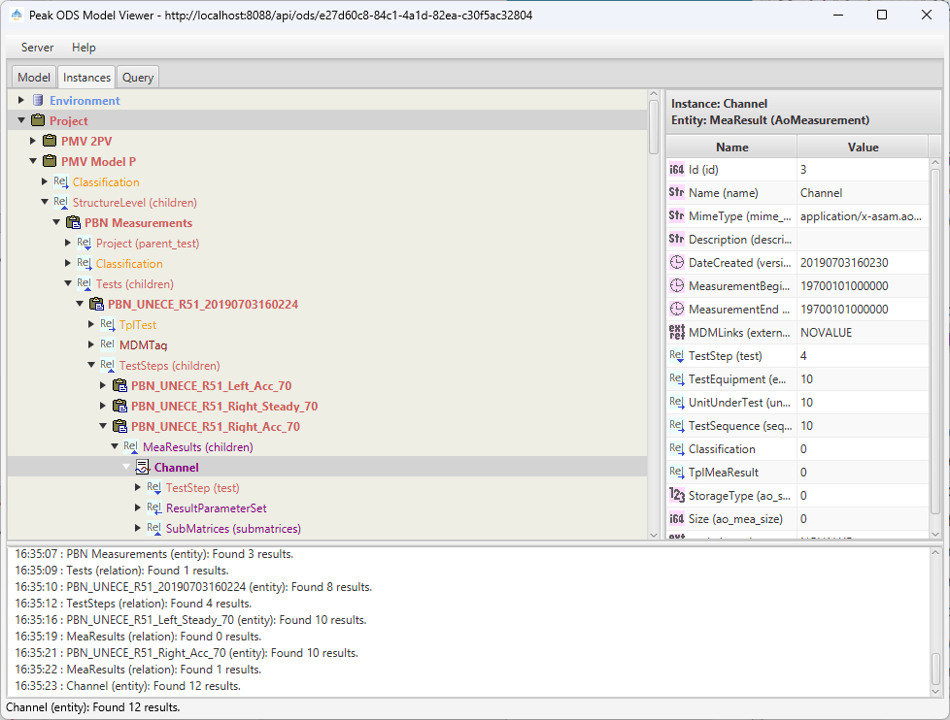
Task: Click the Str icon beside MimeType
Action: tap(676, 216)
